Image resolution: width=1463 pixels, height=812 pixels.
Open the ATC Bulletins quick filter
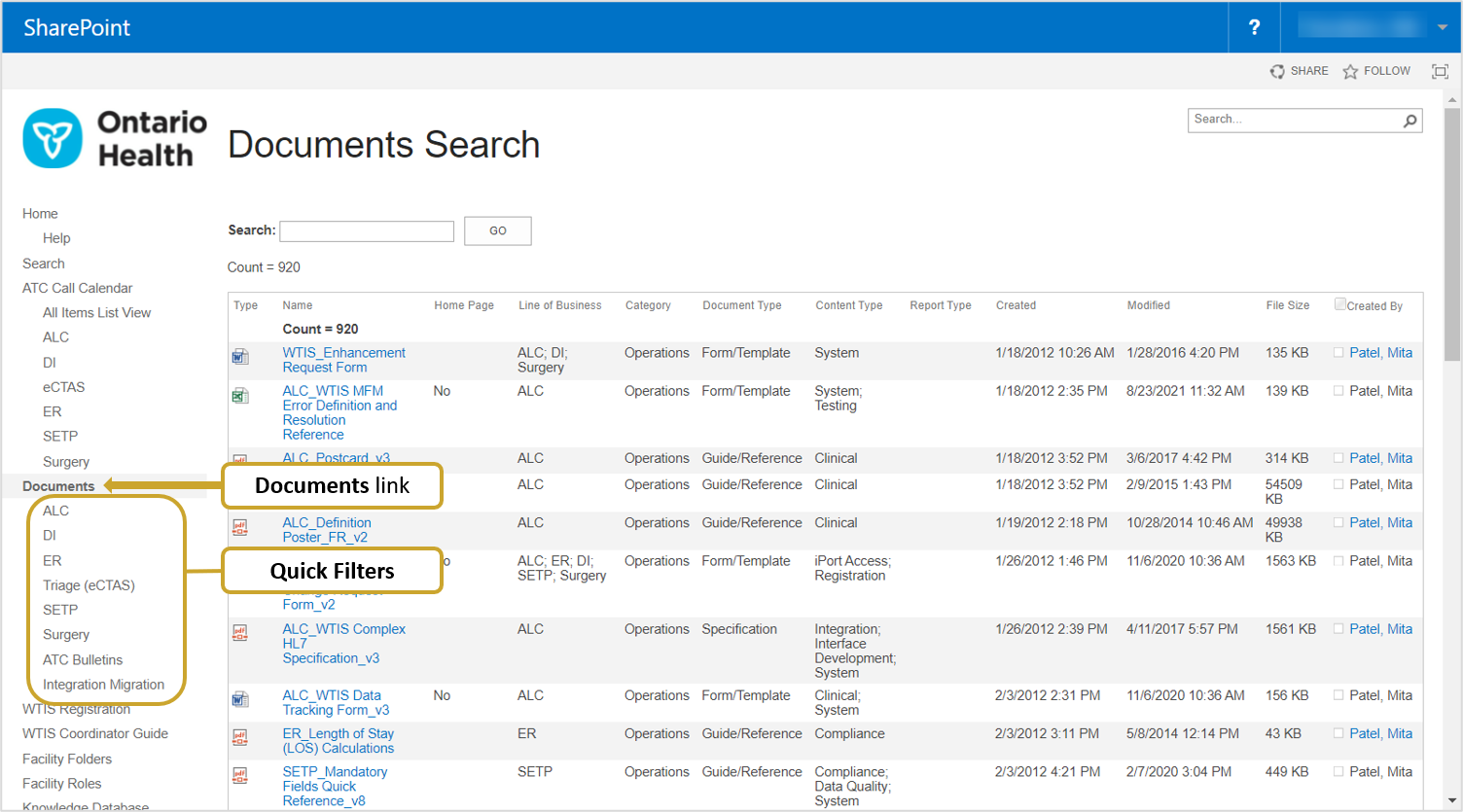(x=83, y=660)
